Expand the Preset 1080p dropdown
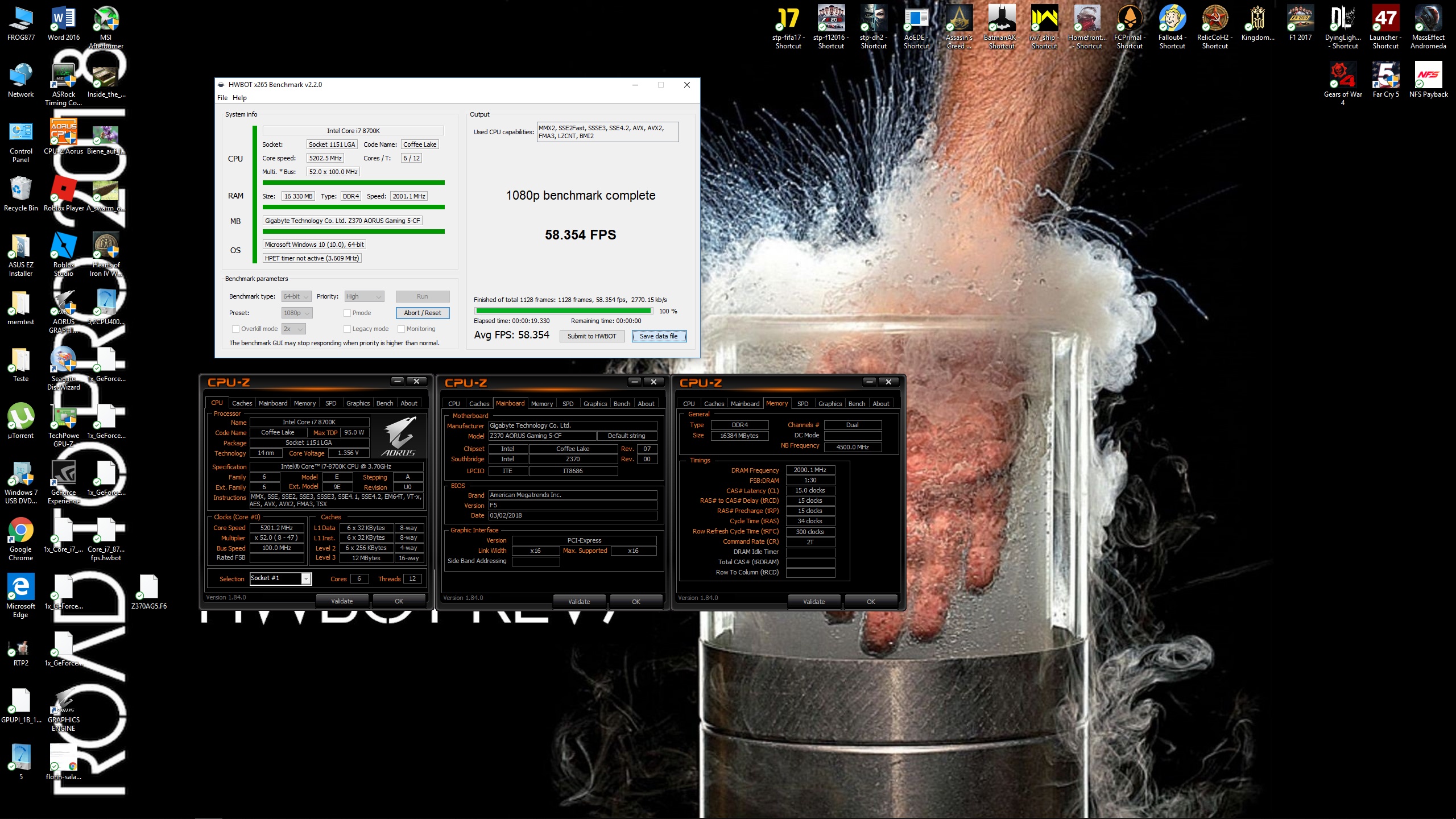The image size is (1456, 819). tap(297, 313)
